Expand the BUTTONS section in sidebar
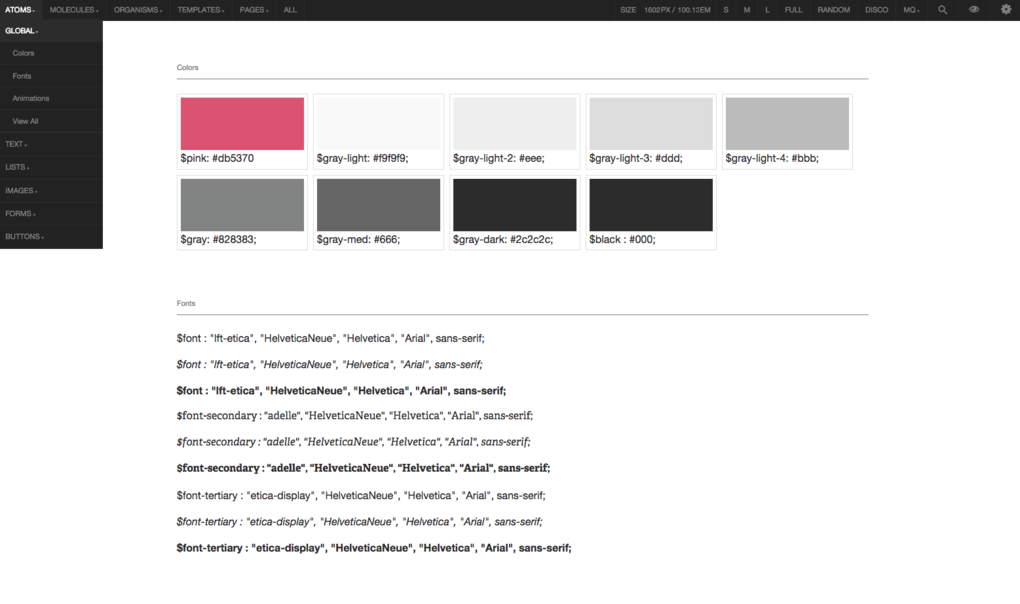Screen dimensions: 1020x604 pos(24,237)
